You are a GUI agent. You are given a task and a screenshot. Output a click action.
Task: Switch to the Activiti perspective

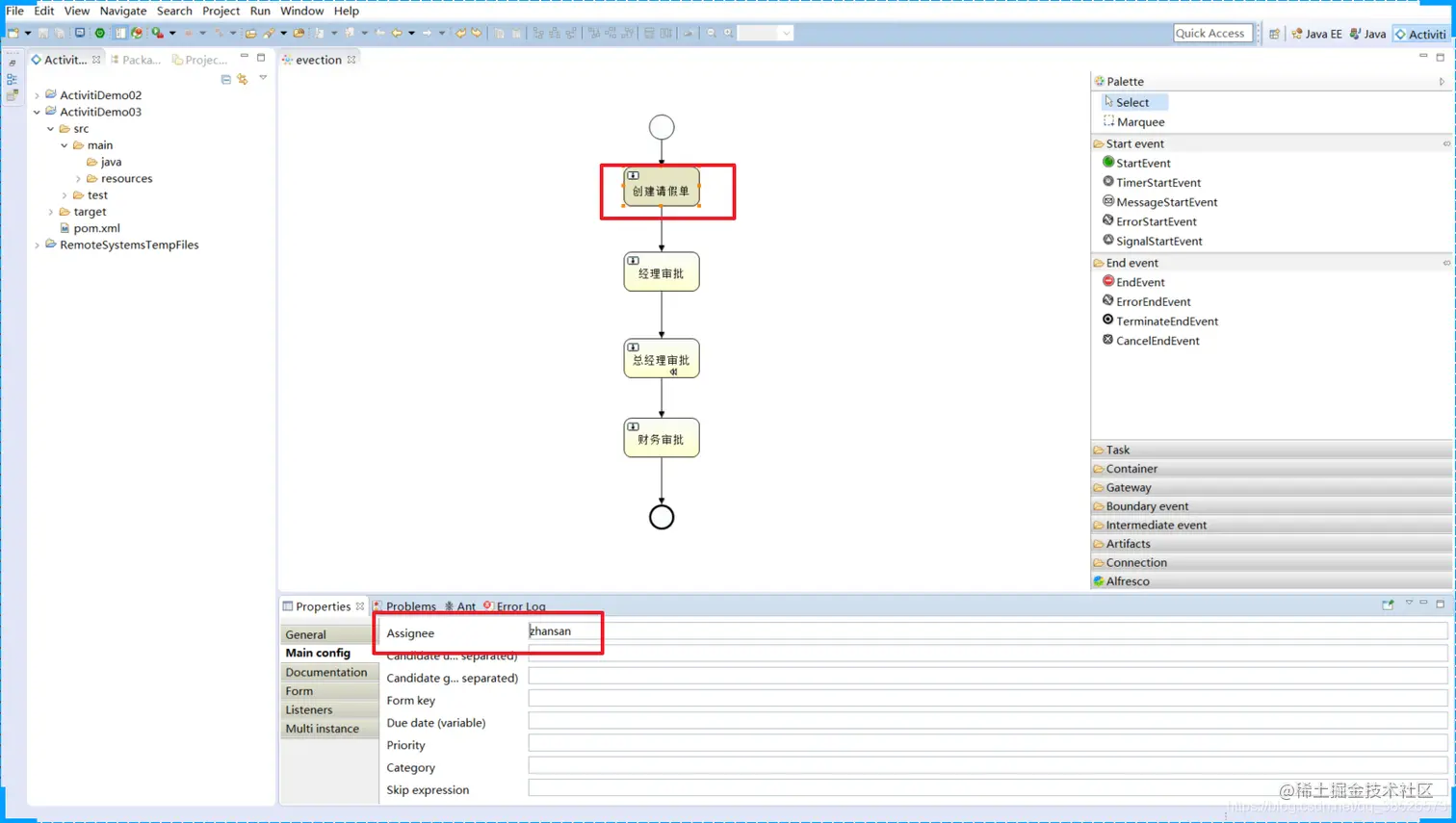(1420, 34)
